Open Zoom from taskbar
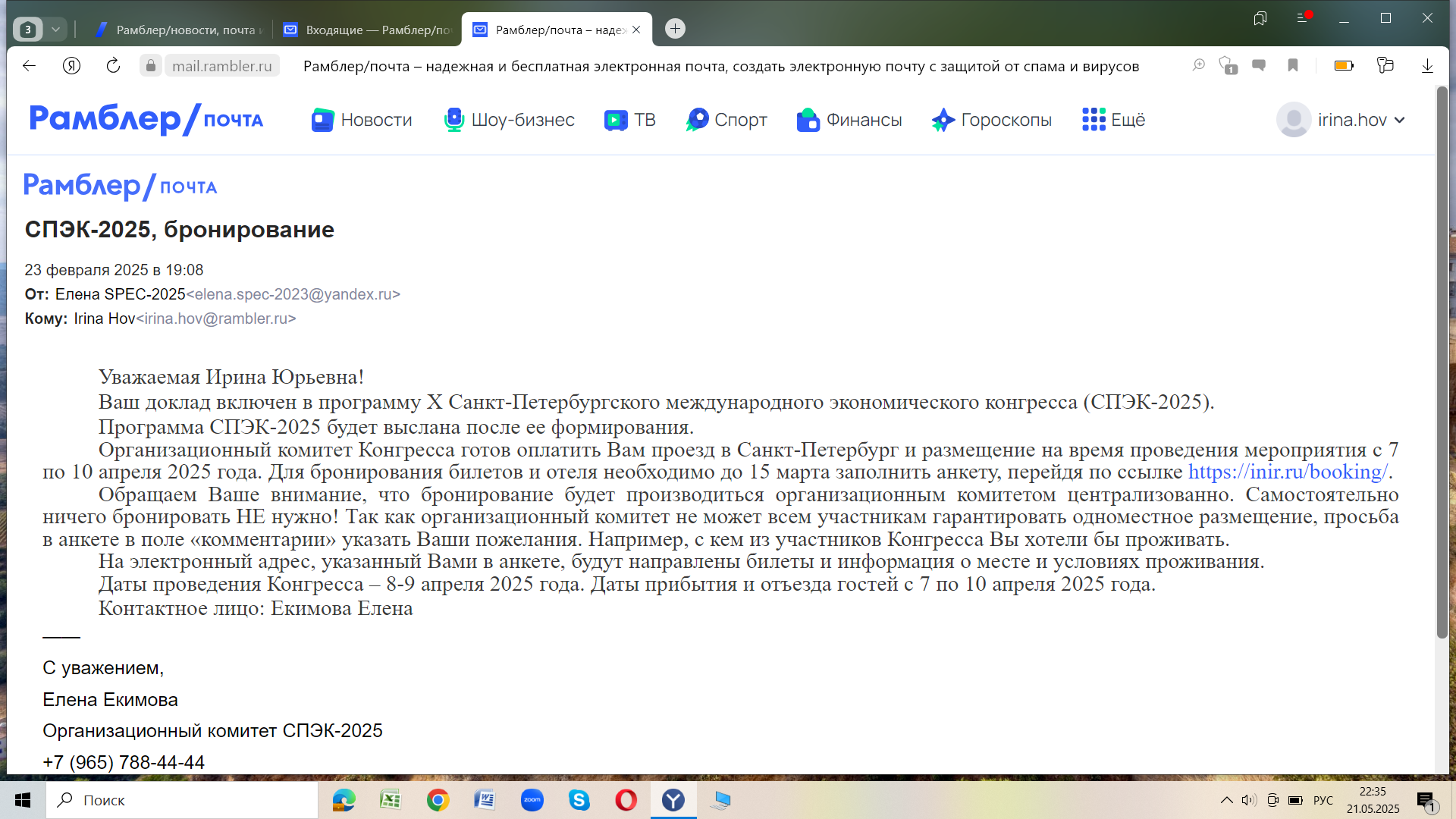 coord(532,800)
